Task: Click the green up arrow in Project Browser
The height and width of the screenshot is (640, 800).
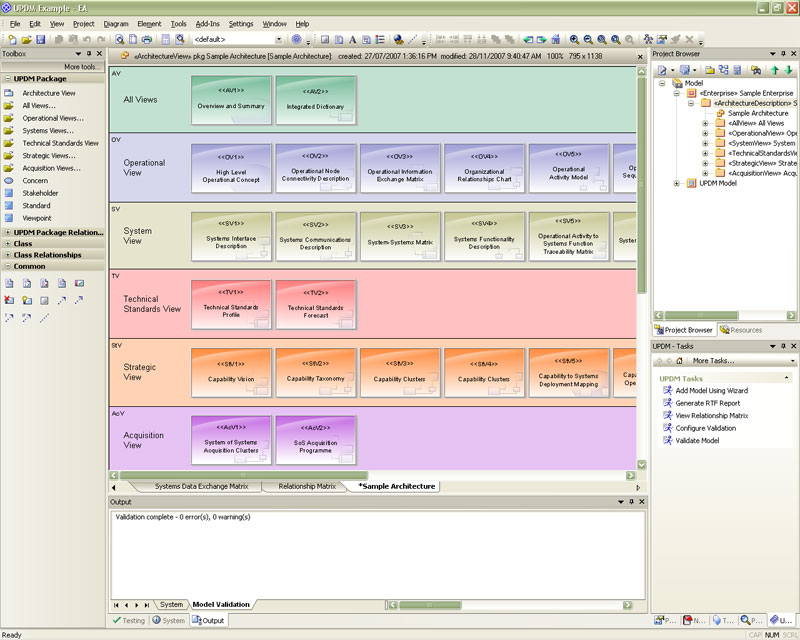Action: coord(774,70)
